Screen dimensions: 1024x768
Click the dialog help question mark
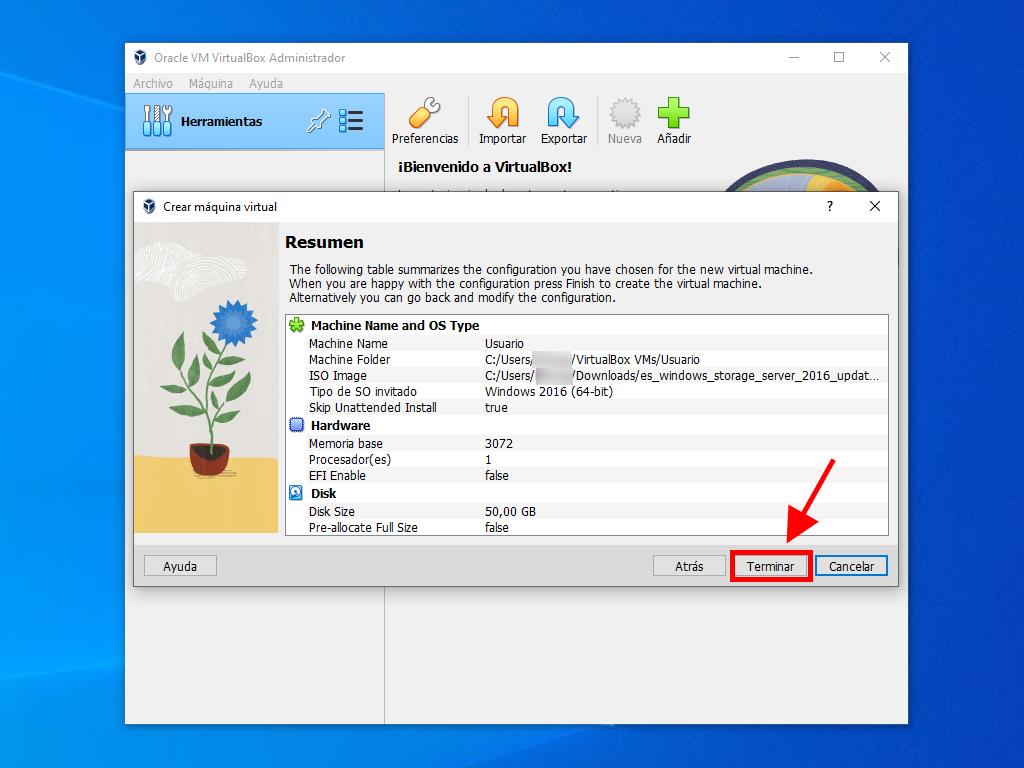829,206
